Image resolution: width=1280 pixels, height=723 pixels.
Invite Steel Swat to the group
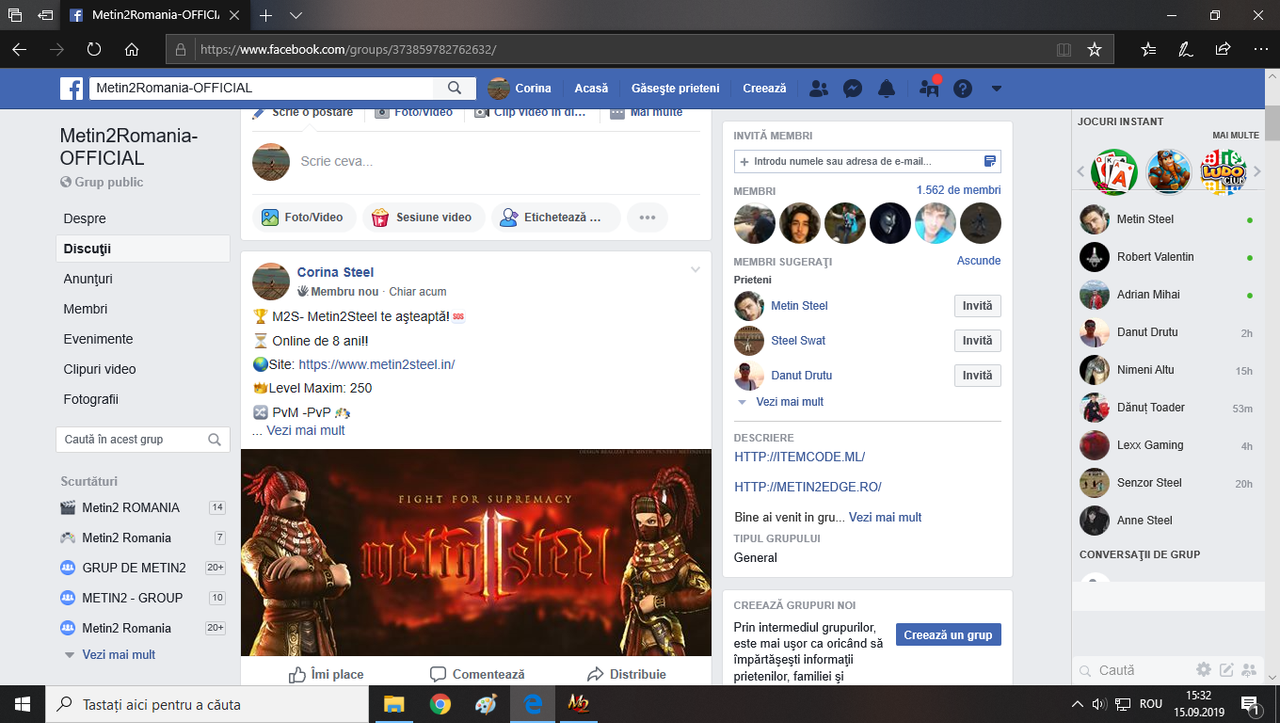pyautogui.click(x=977, y=341)
